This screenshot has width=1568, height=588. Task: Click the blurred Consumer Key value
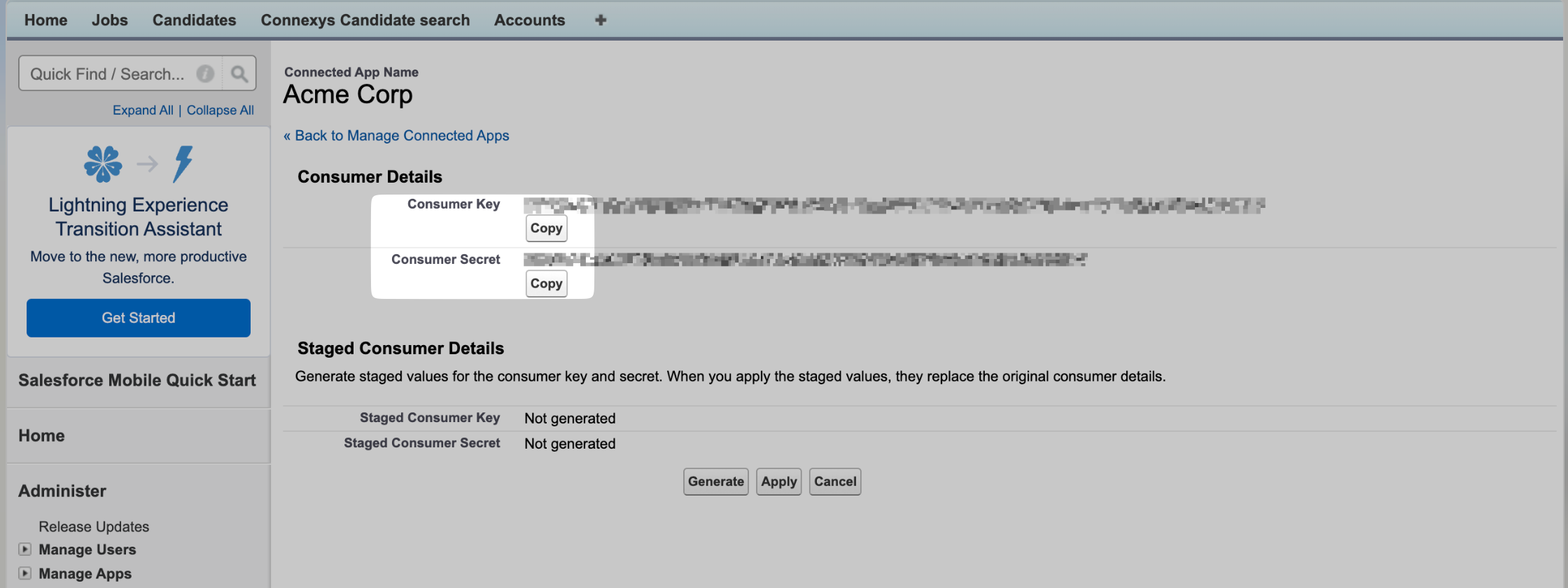point(894,205)
